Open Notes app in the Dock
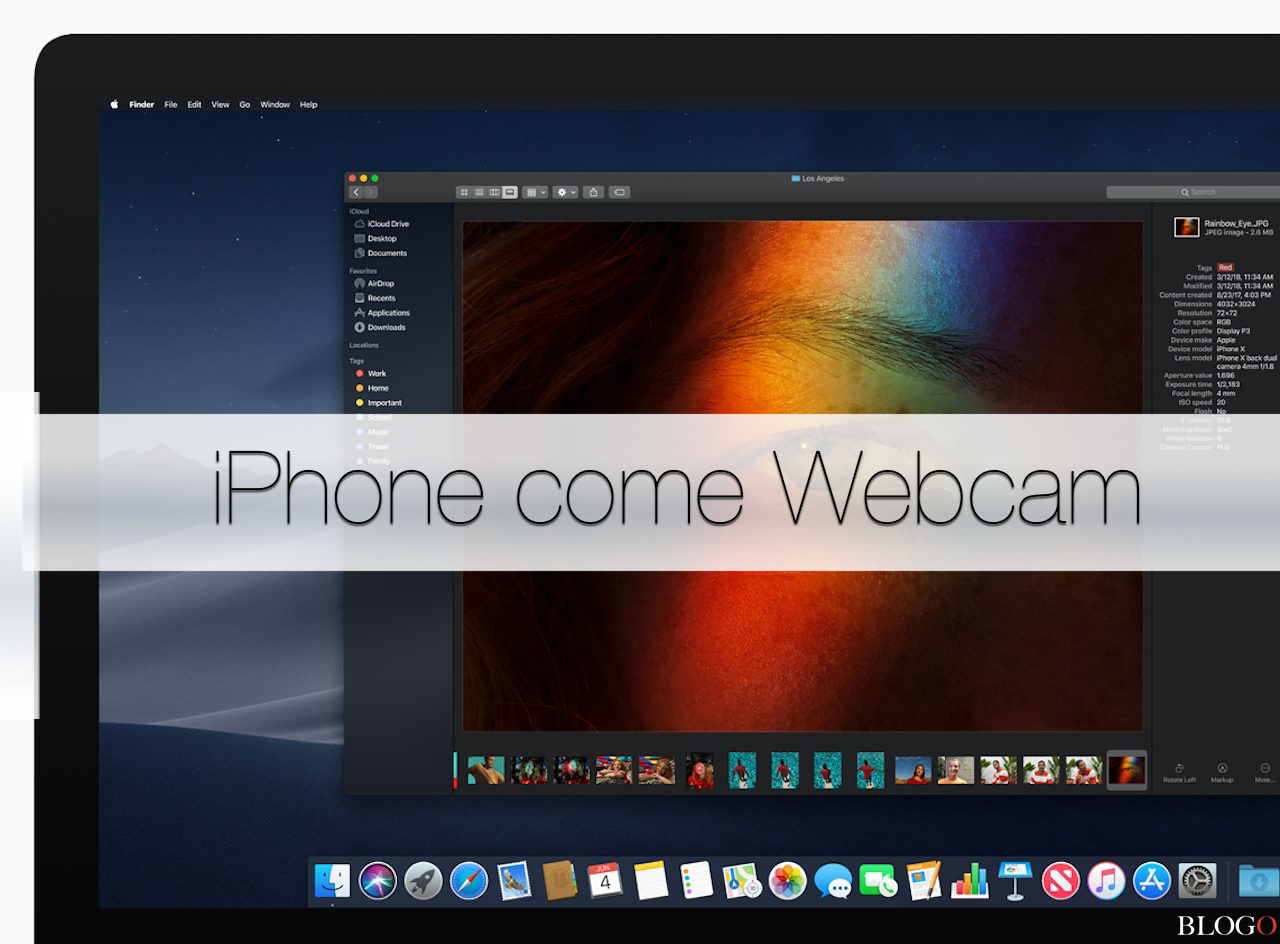This screenshot has width=1280, height=944. [x=651, y=881]
